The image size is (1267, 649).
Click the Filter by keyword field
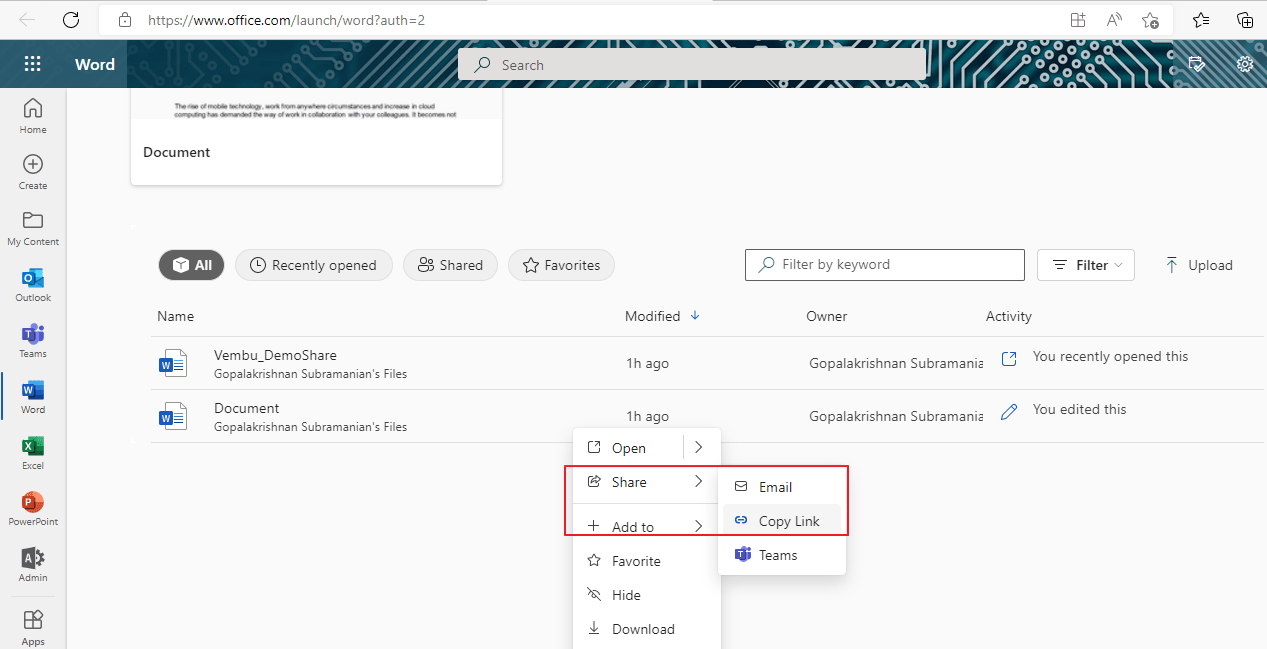[885, 265]
